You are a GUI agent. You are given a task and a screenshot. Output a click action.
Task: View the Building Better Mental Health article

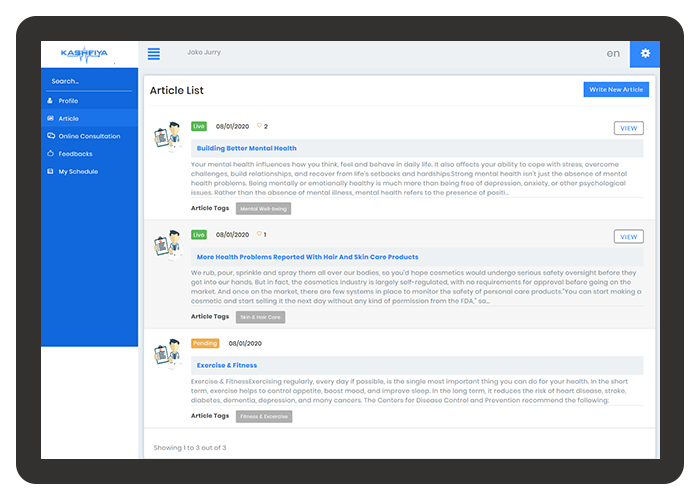628,128
